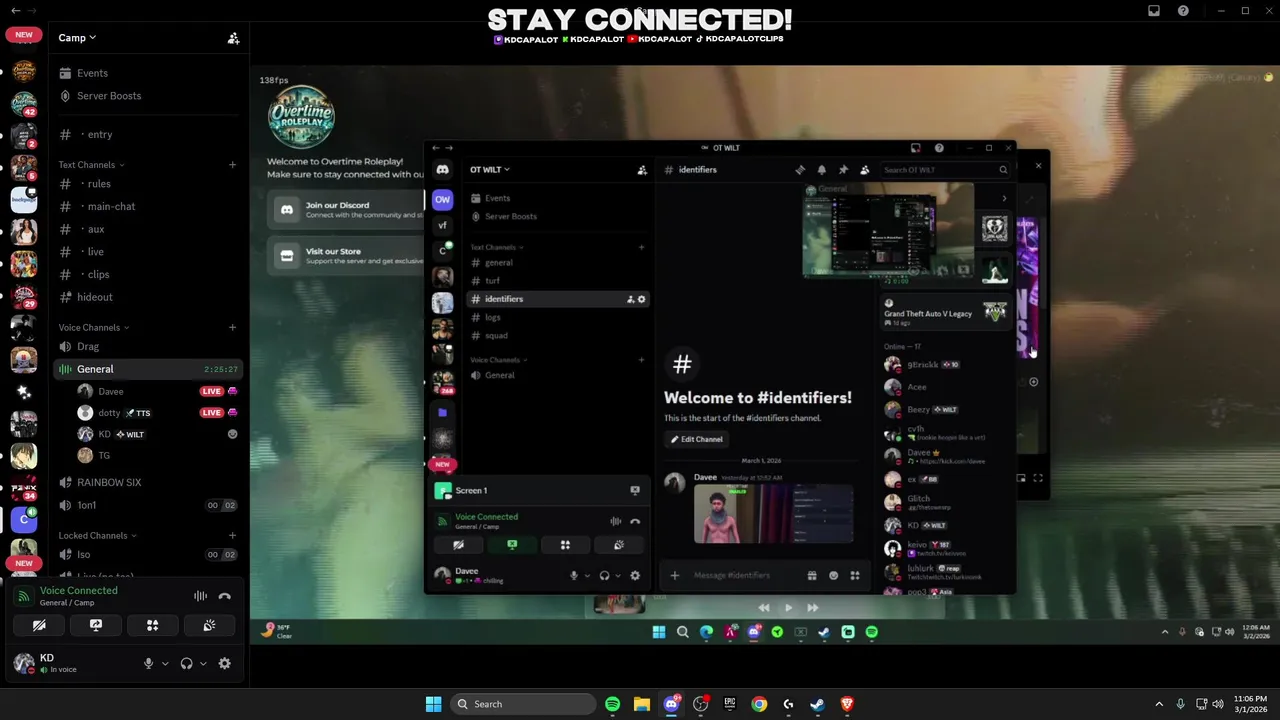Show member list icon in streamed OT WILT header
Screen dimensions: 1280x720
(x=865, y=170)
